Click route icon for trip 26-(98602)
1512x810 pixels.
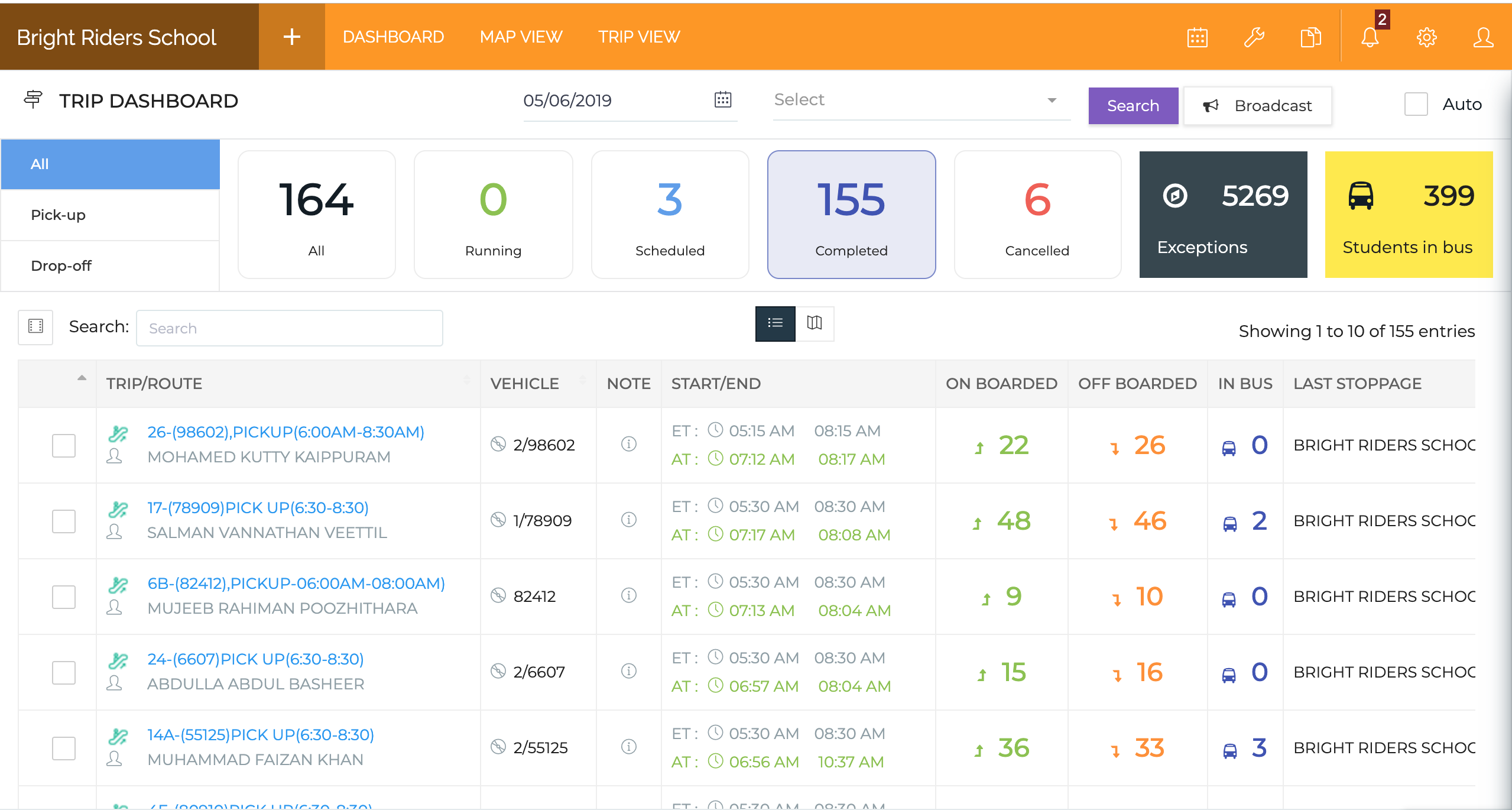pyautogui.click(x=118, y=433)
